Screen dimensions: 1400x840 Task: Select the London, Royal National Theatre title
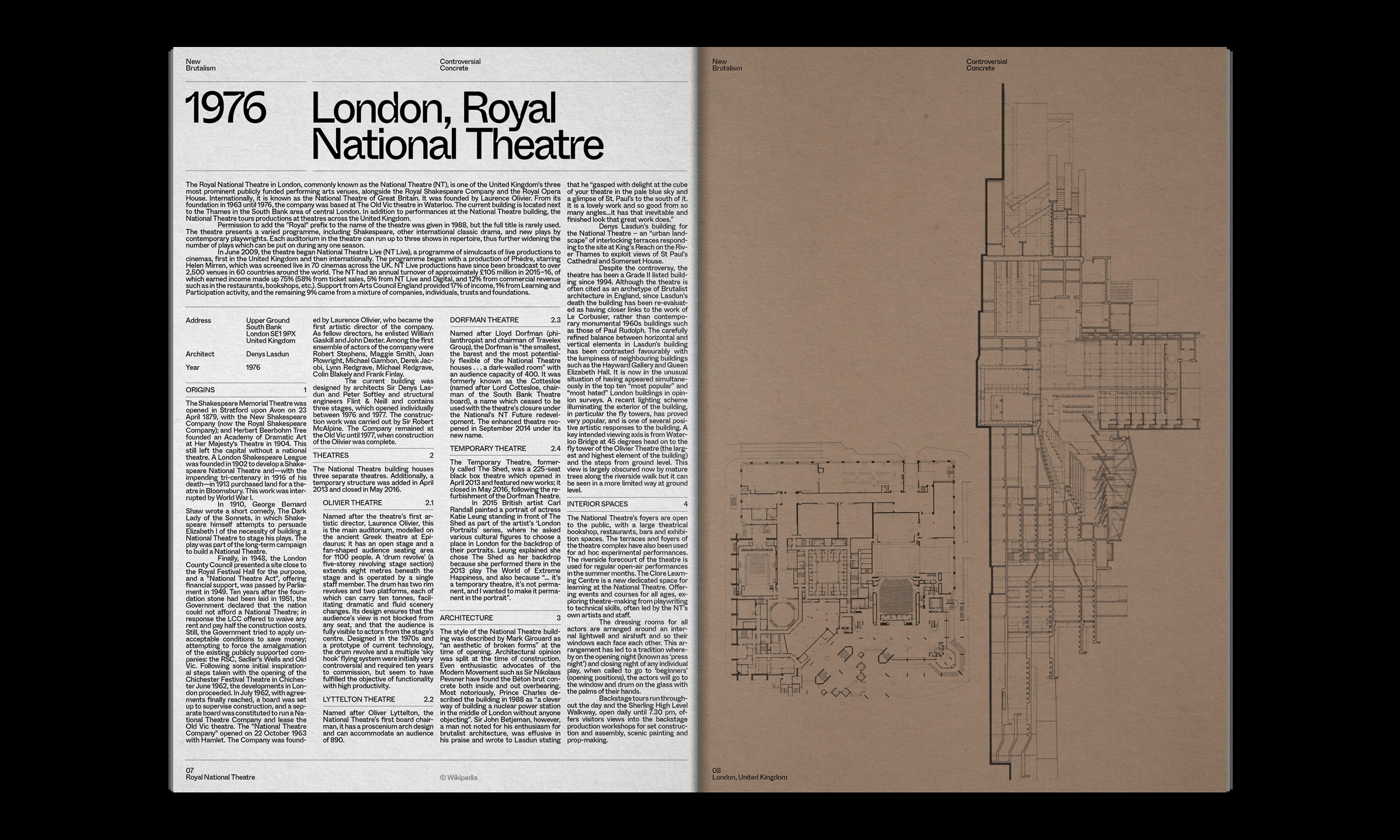pyautogui.click(x=457, y=125)
